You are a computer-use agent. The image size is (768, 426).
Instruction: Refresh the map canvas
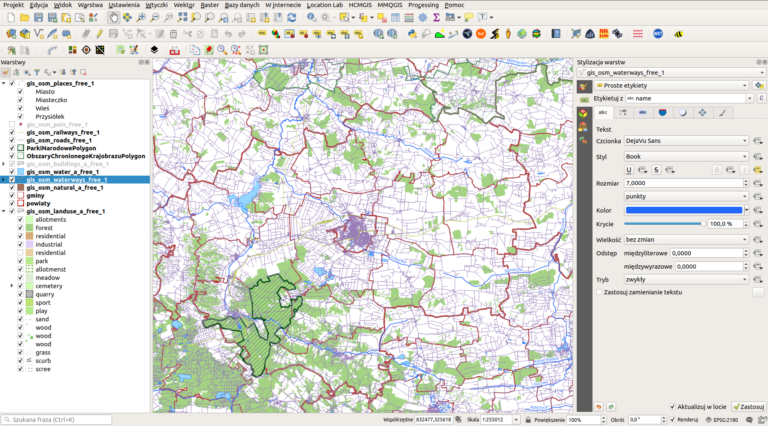point(292,18)
